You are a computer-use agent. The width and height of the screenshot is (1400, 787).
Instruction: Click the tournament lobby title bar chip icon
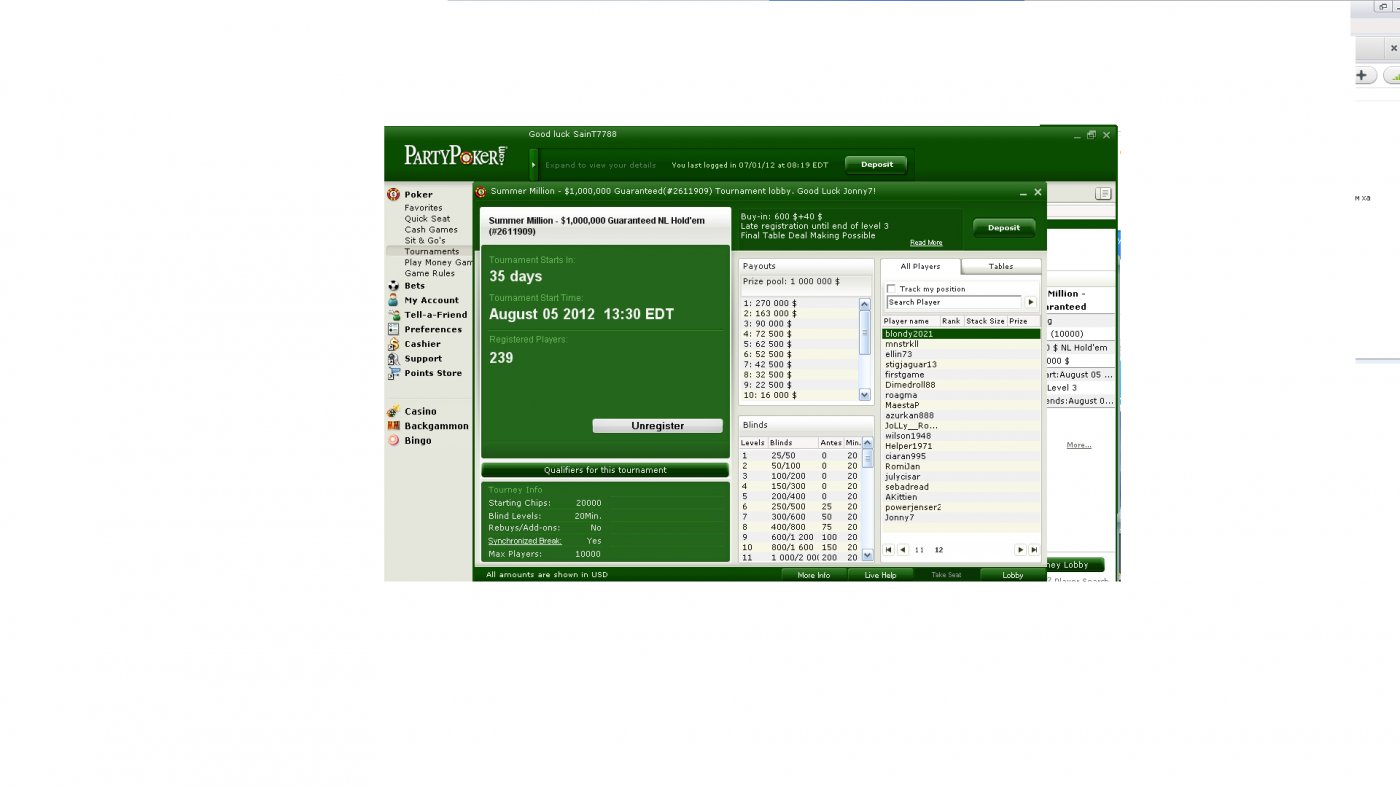pos(481,192)
